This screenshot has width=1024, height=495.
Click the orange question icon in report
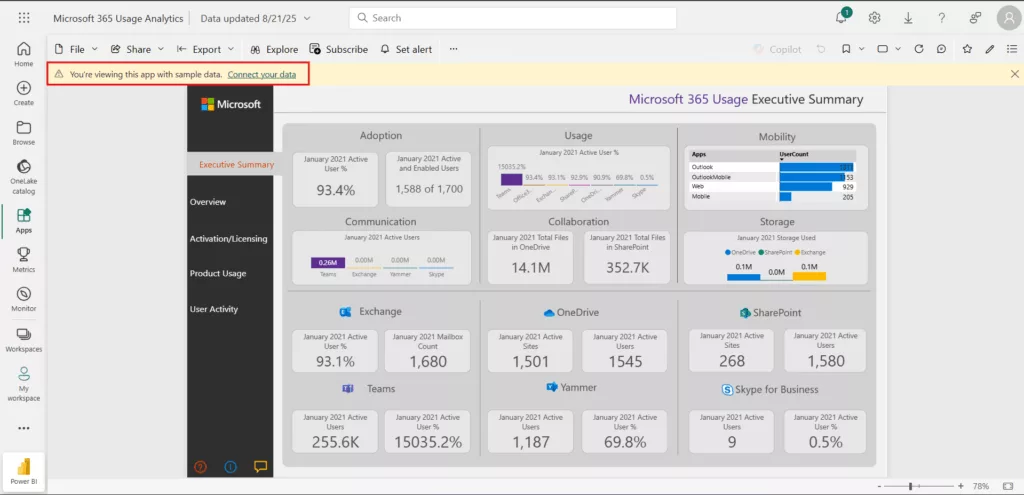point(201,466)
